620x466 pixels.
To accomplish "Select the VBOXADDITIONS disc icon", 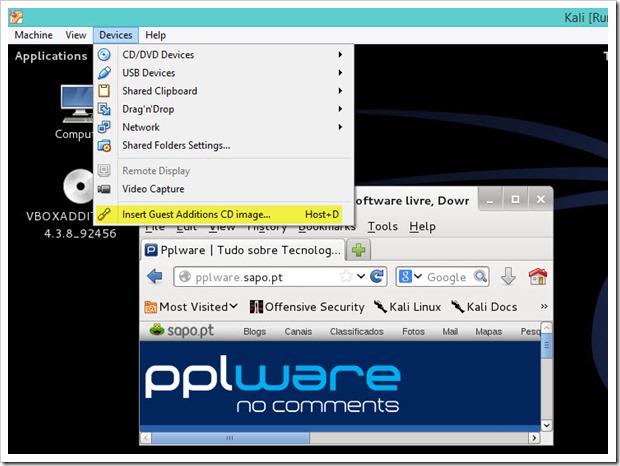I will point(79,186).
